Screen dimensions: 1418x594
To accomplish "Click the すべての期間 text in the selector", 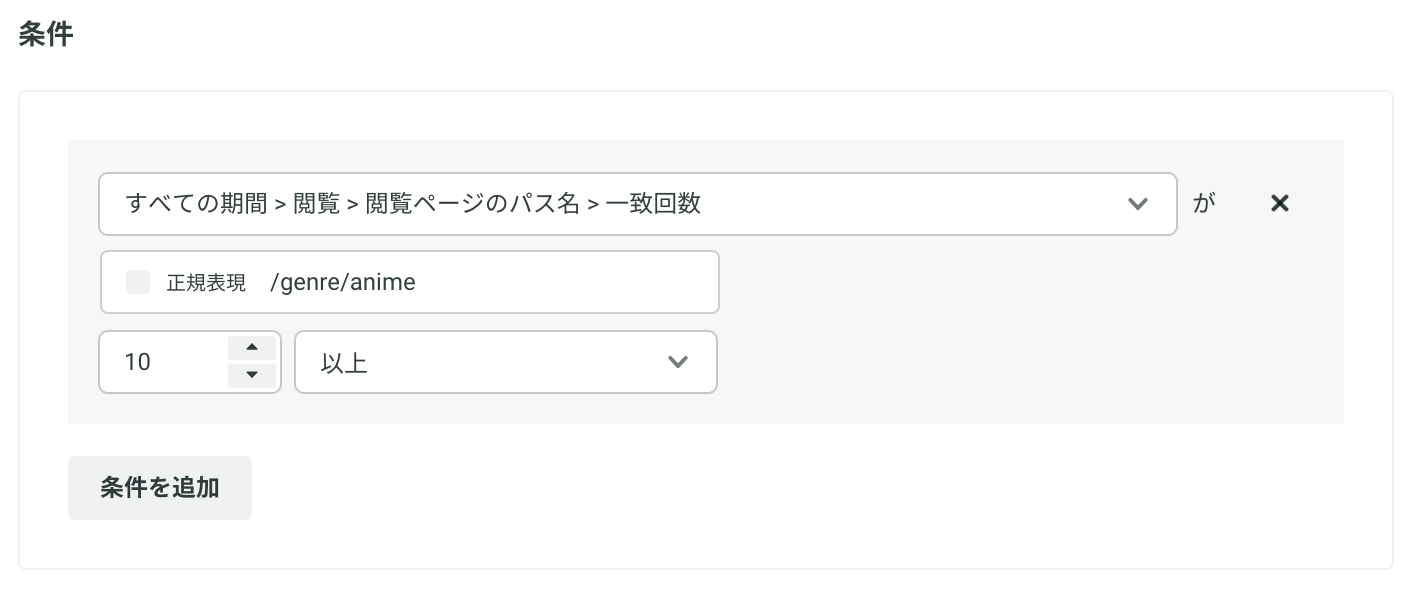I will pos(197,204).
